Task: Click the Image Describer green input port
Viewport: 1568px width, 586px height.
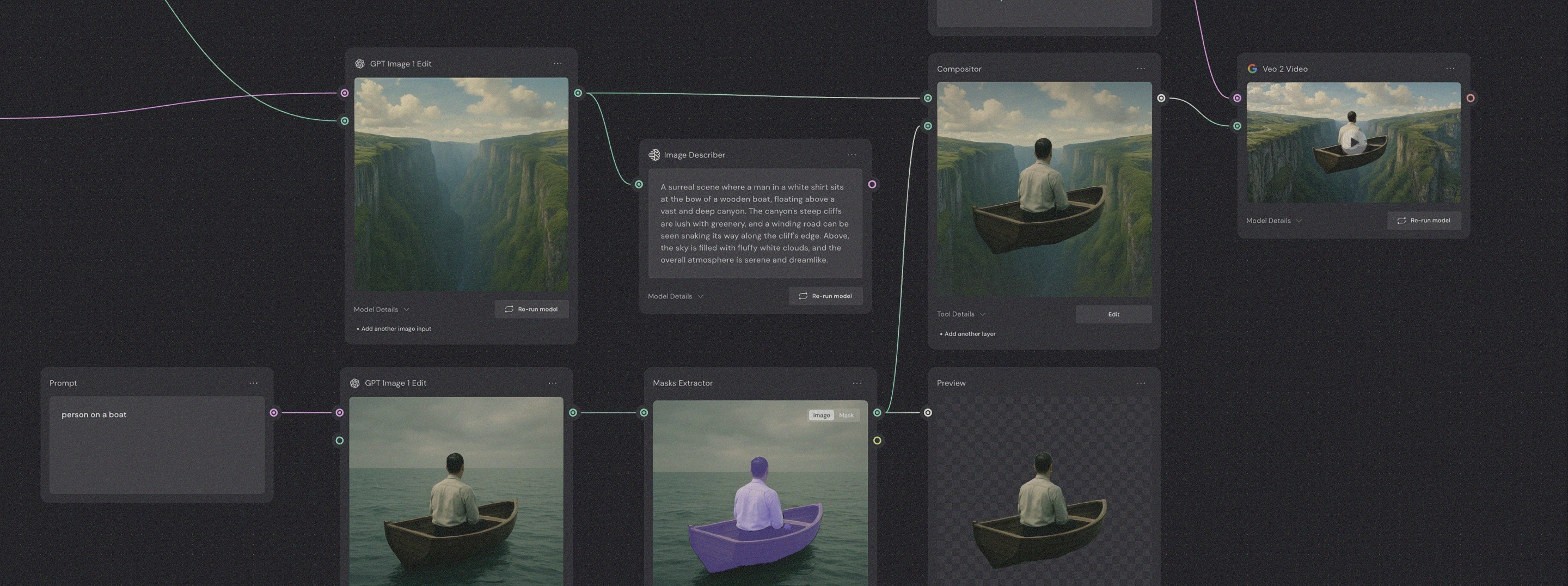Action: tap(639, 184)
